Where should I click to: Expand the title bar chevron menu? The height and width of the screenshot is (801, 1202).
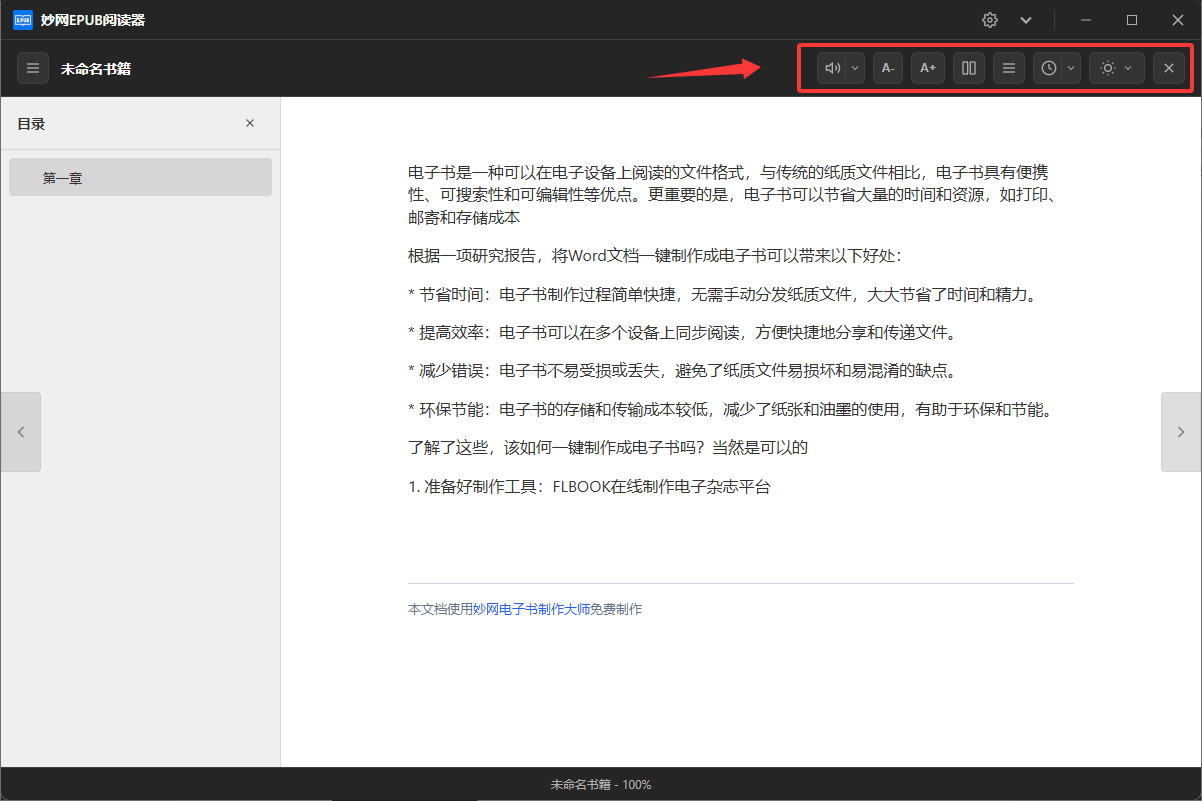click(1026, 20)
